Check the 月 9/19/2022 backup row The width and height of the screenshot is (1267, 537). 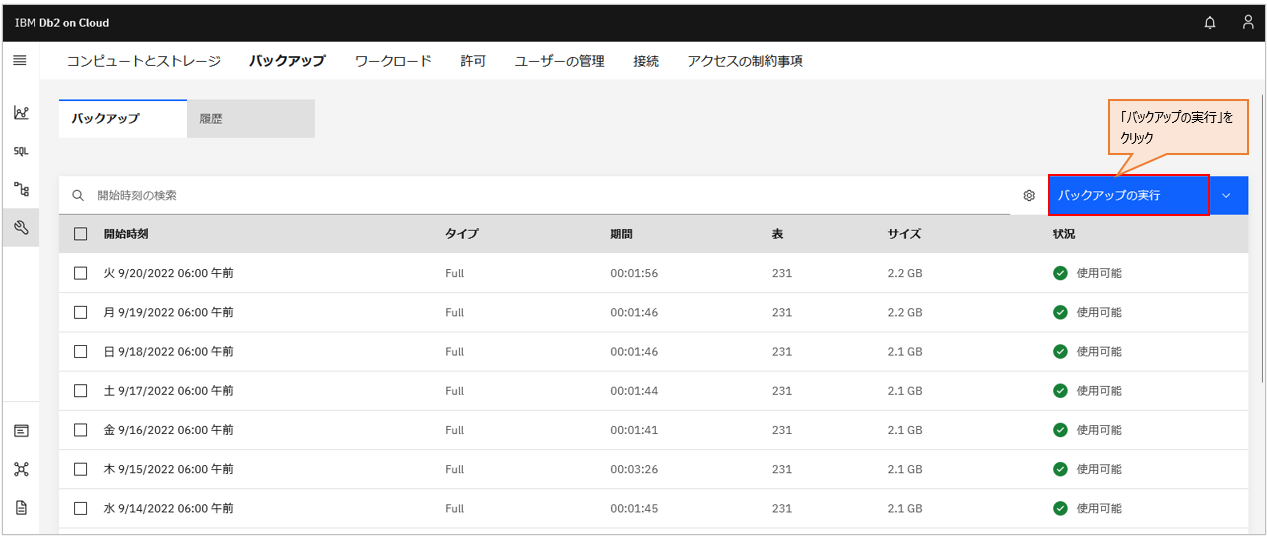click(81, 312)
